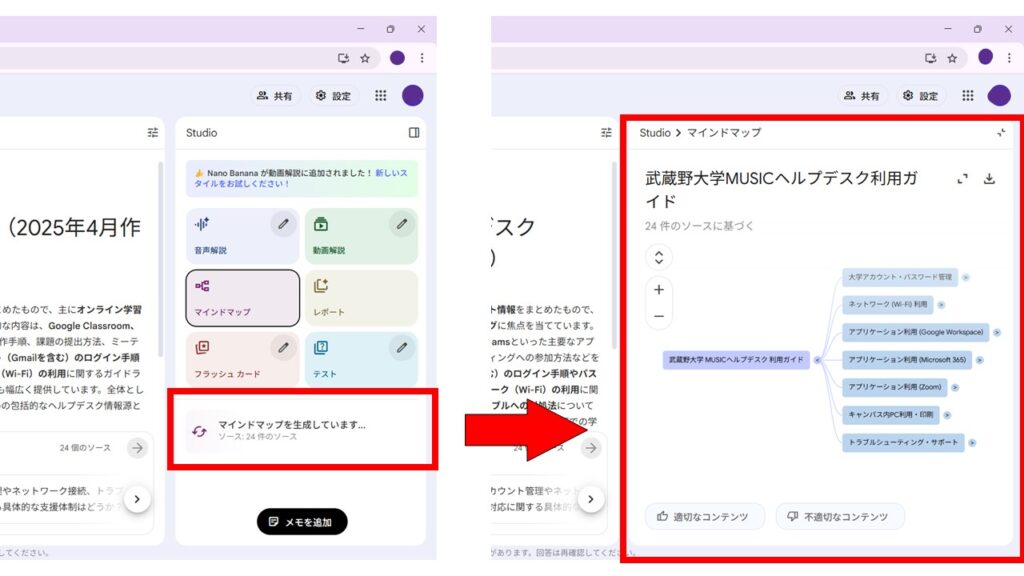The width and height of the screenshot is (1024, 576).
Task: Collapse the 武蔵野大学 MUSICヘルプデスク root node
Action: point(817,359)
